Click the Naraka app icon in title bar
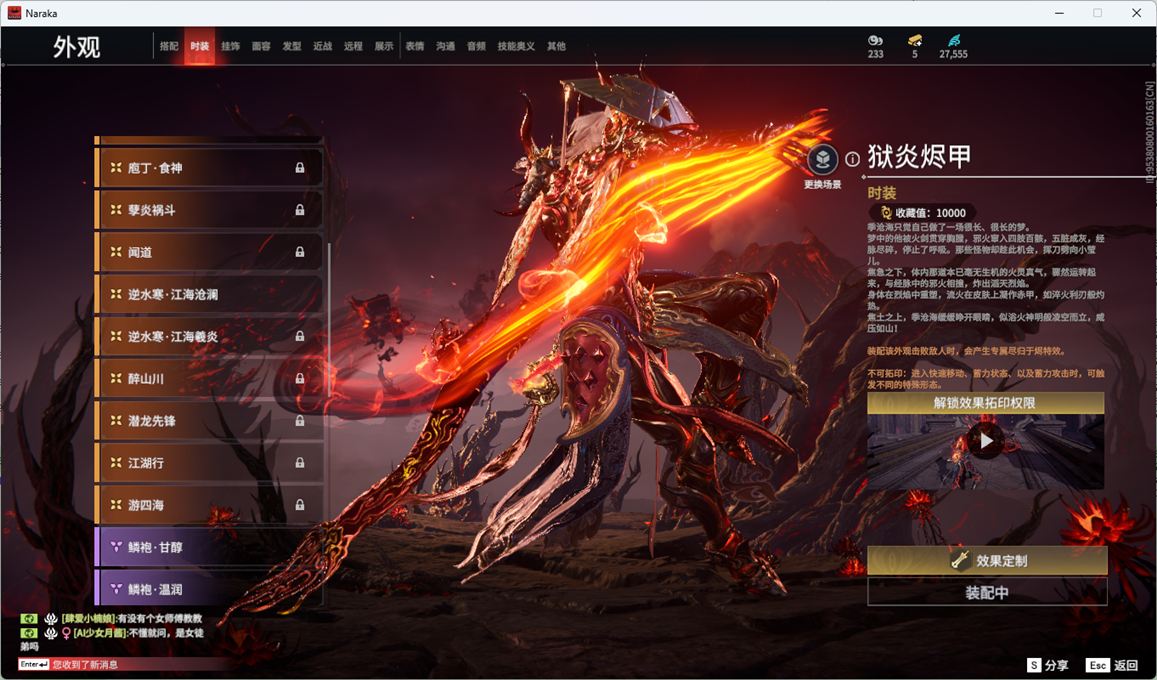The image size is (1157, 680). pyautogui.click(x=13, y=13)
